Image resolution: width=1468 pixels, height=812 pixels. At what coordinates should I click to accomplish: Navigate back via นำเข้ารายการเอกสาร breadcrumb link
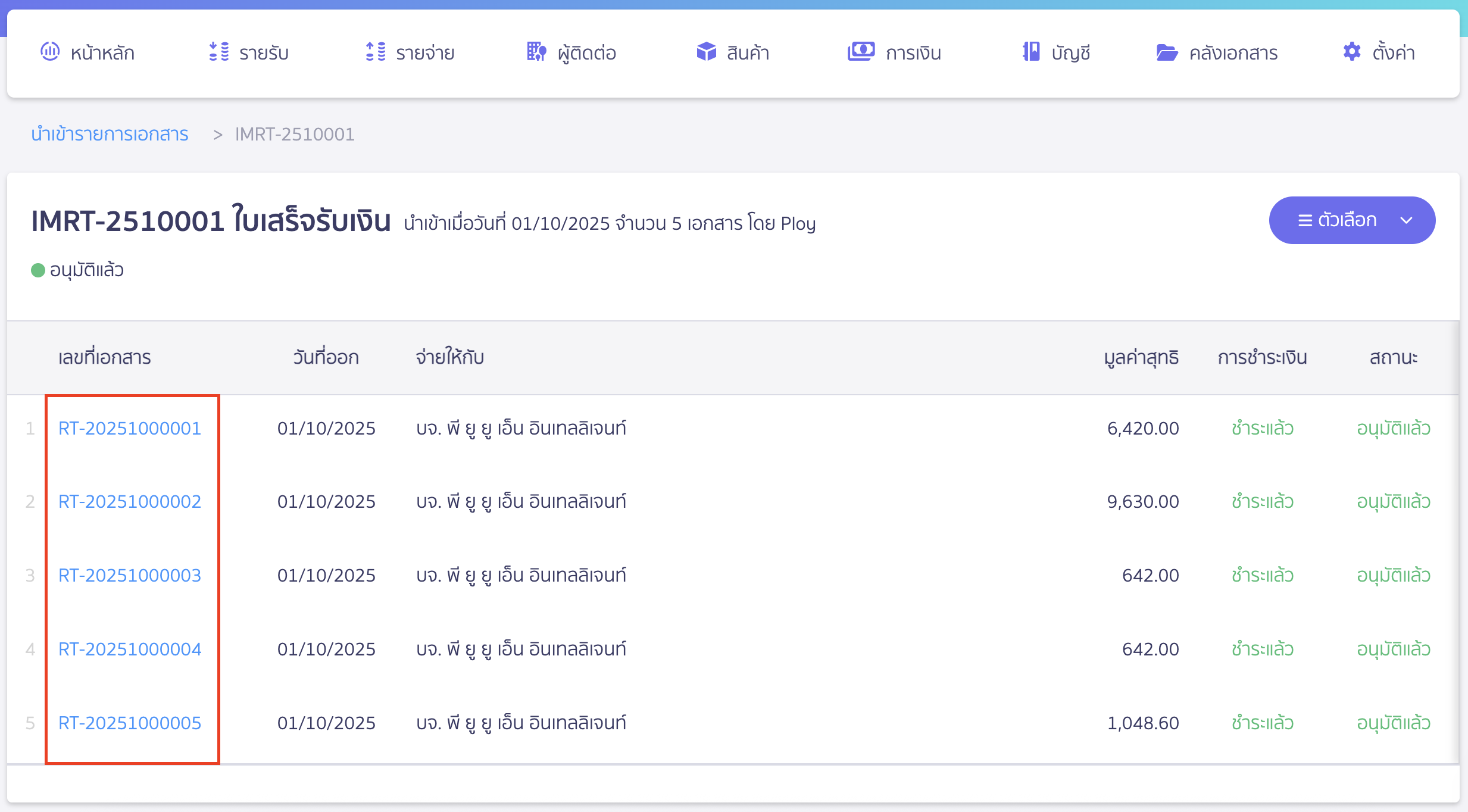point(110,135)
